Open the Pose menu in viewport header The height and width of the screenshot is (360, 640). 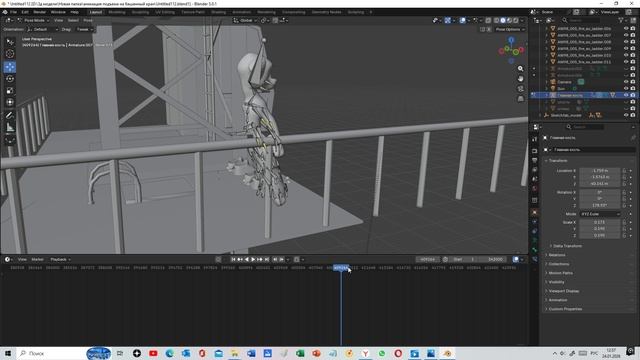(x=88, y=20)
